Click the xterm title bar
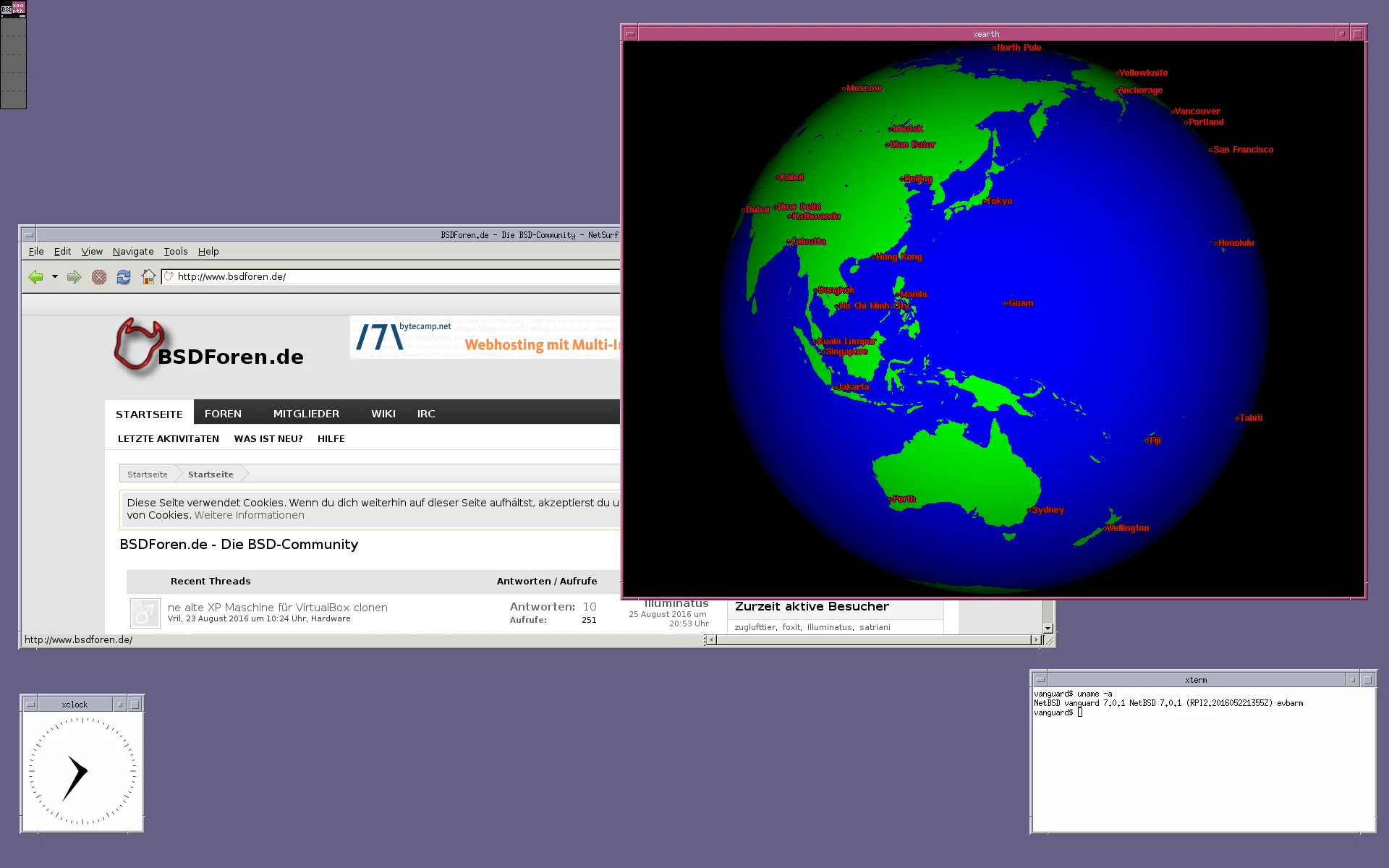Image resolution: width=1389 pixels, height=868 pixels. (1196, 680)
